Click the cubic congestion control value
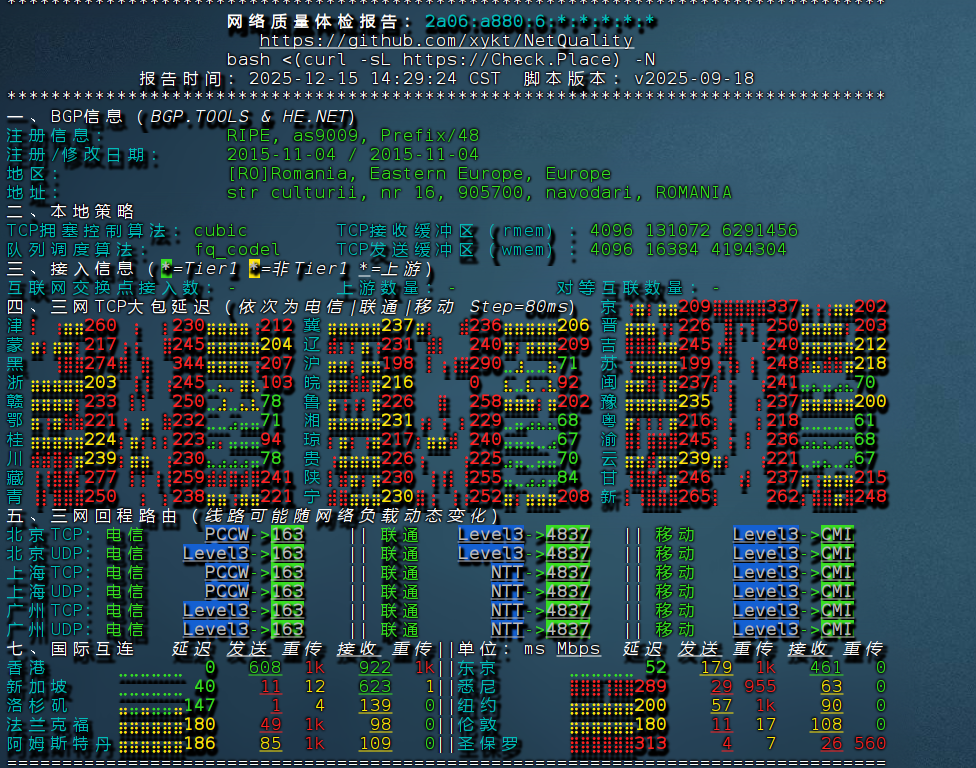976x768 pixels. [220, 231]
